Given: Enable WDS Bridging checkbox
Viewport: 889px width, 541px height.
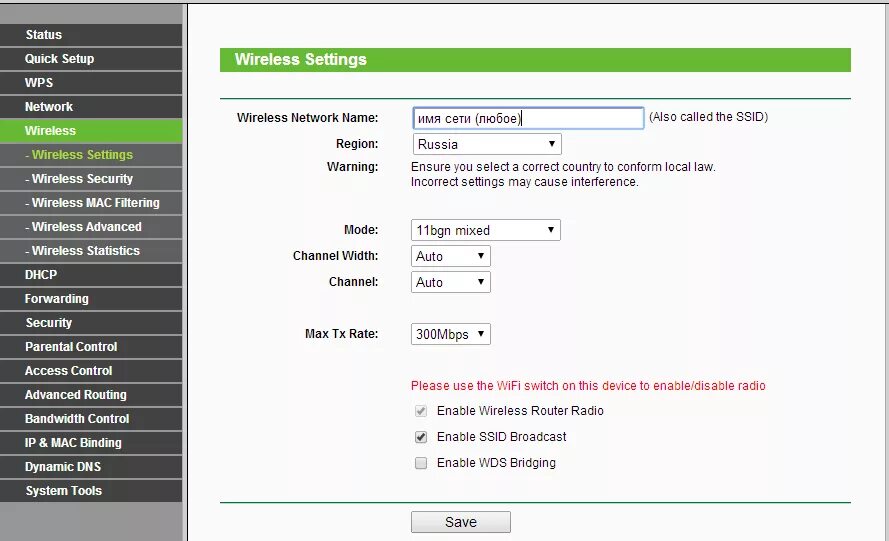Looking at the screenshot, I should (421, 463).
